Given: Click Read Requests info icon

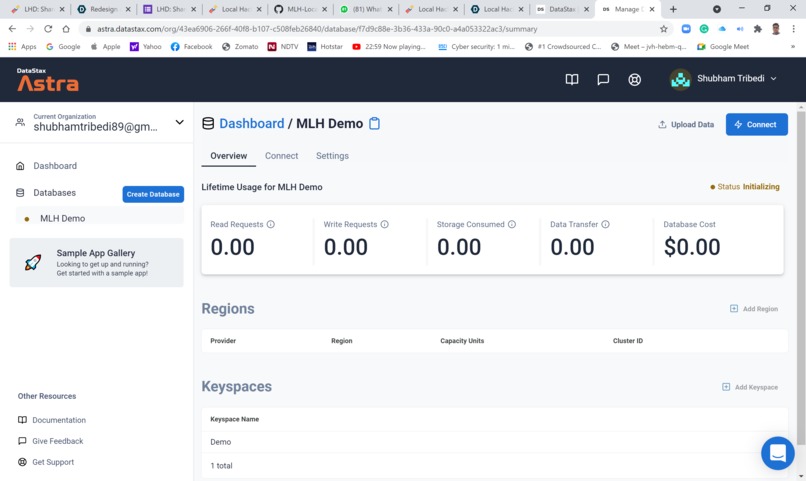Looking at the screenshot, I should (271, 224).
